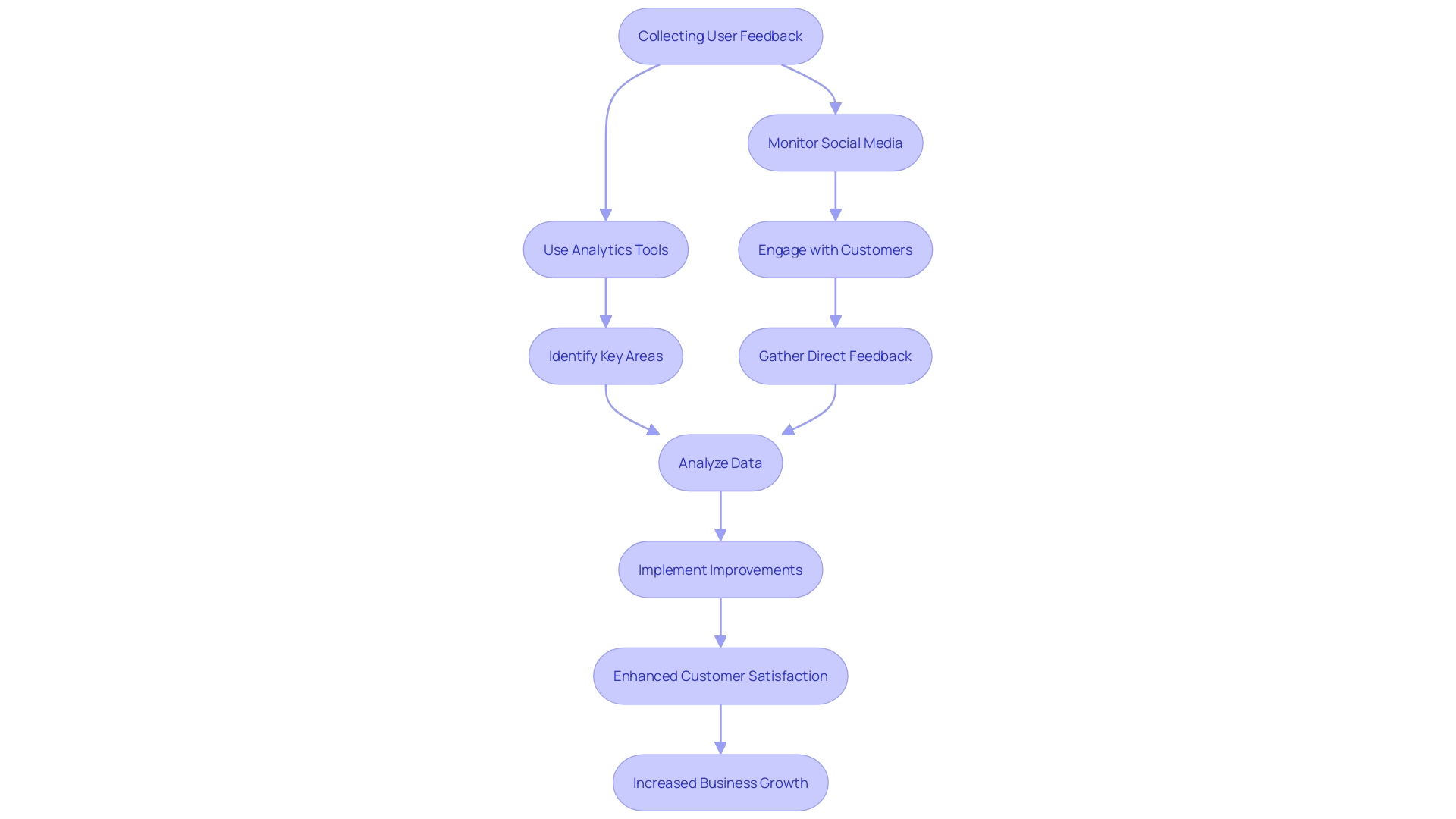Image resolution: width=1456 pixels, height=819 pixels.
Task: Click the Implement Improvements node
Action: (720, 569)
